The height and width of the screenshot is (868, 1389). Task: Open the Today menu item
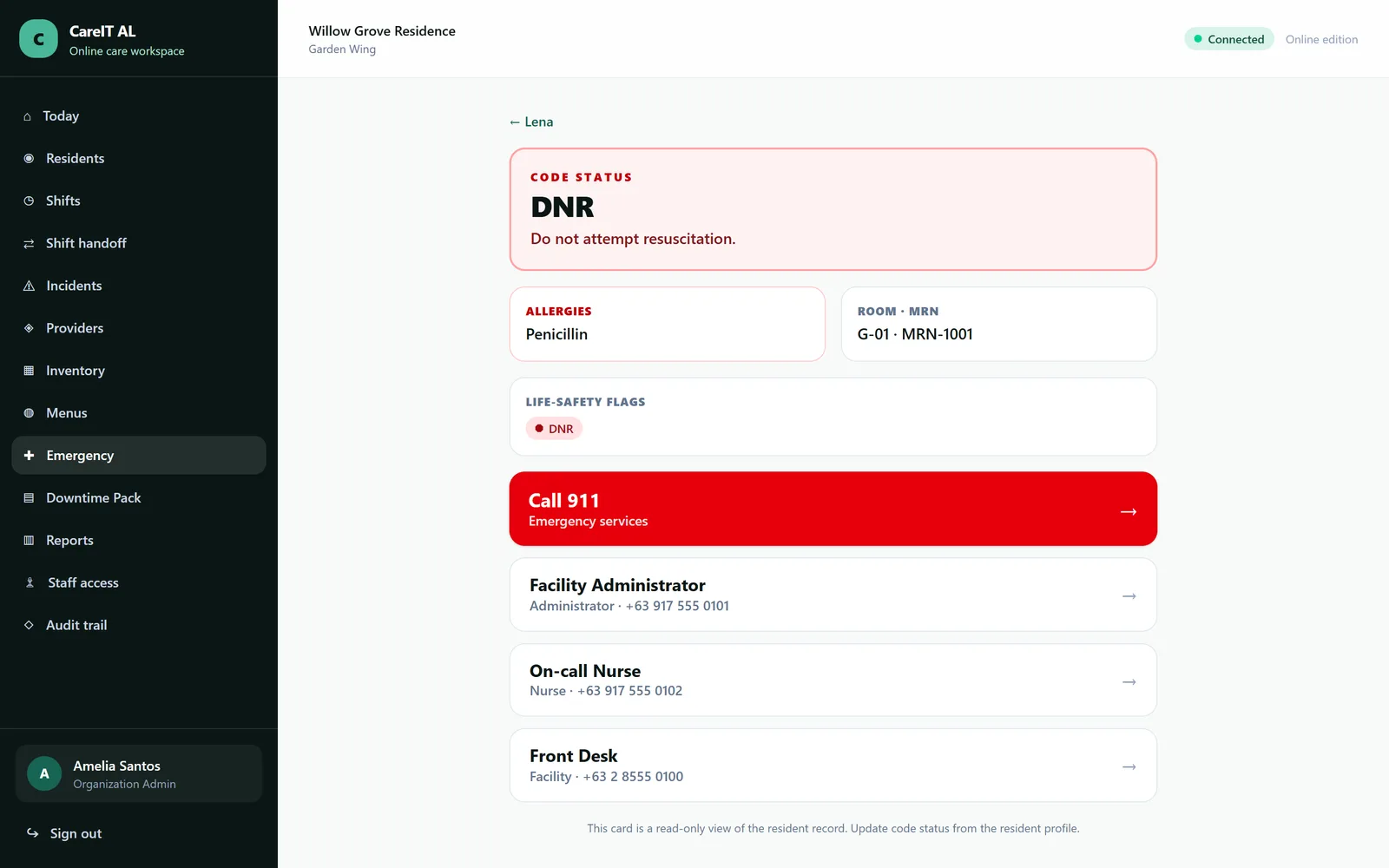139,116
